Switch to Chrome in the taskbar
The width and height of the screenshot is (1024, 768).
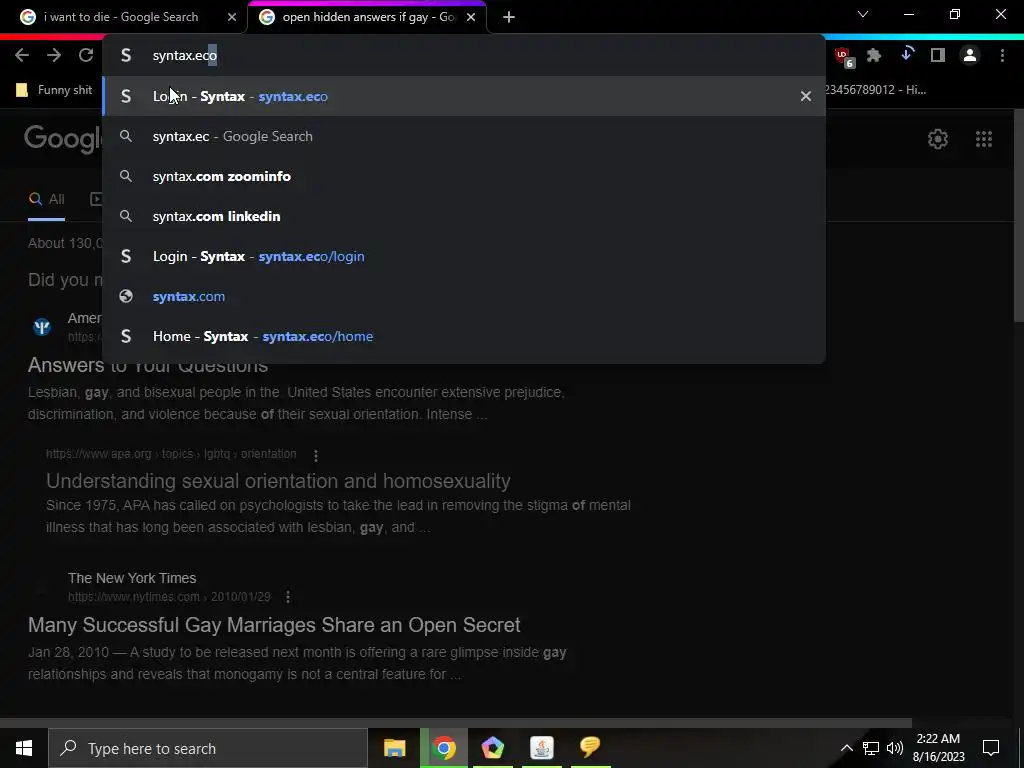point(443,748)
